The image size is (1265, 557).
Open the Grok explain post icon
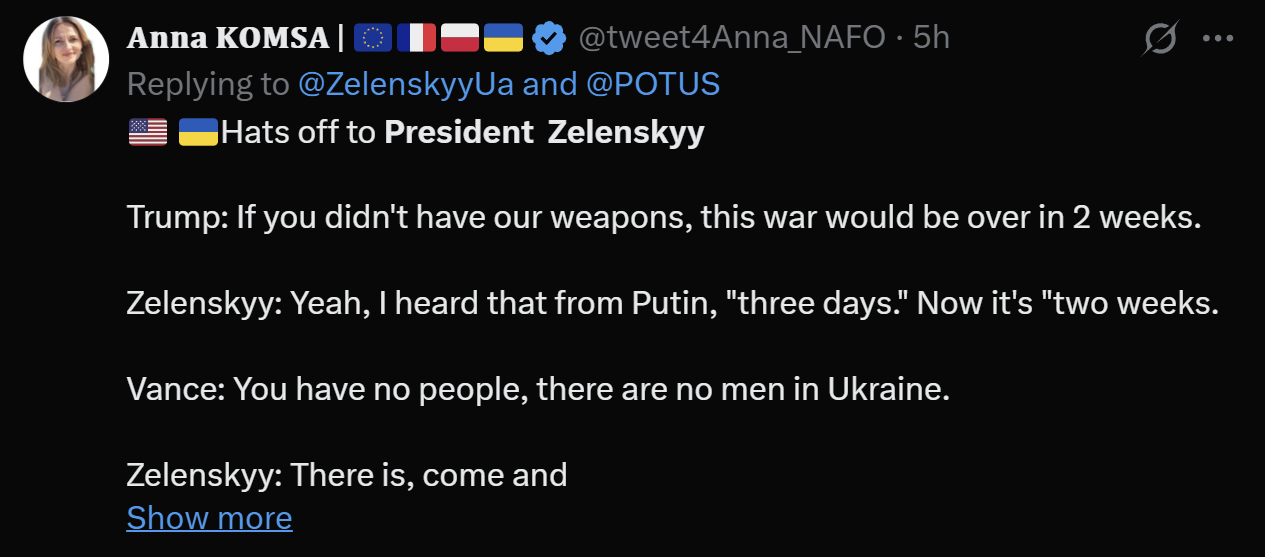[1162, 39]
